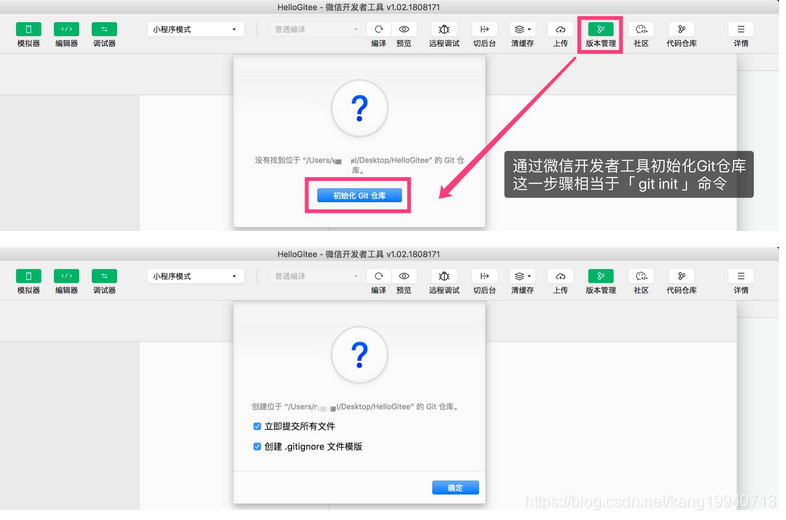Open 详情 menu icon in upper window

[x=741, y=29]
